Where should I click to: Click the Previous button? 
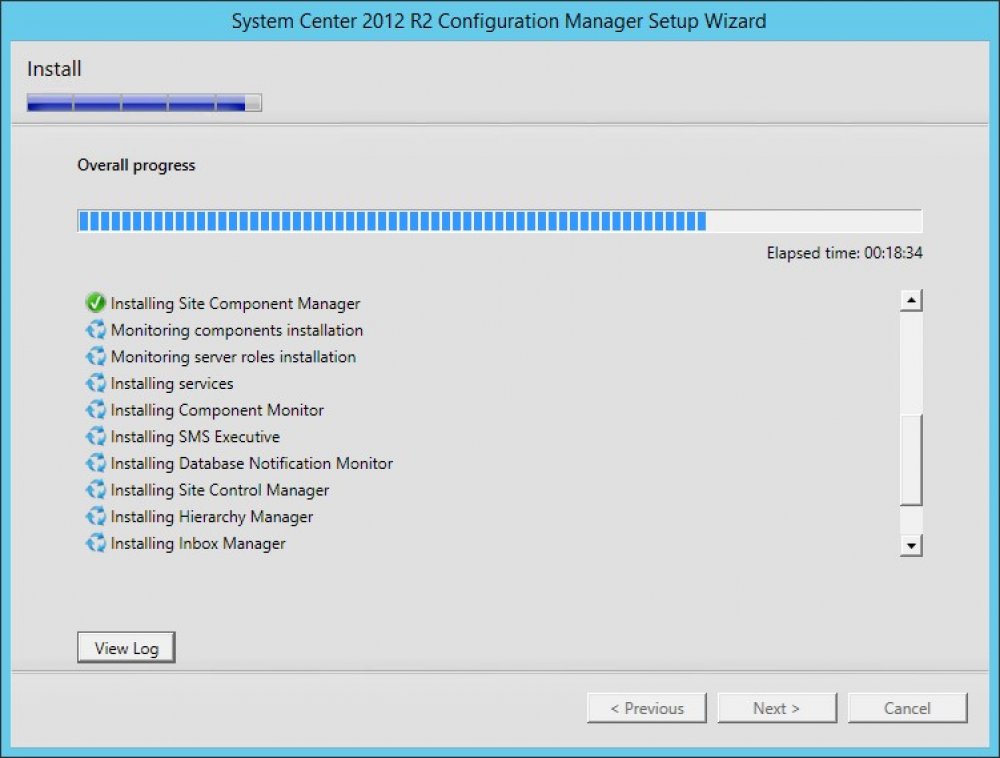click(647, 708)
